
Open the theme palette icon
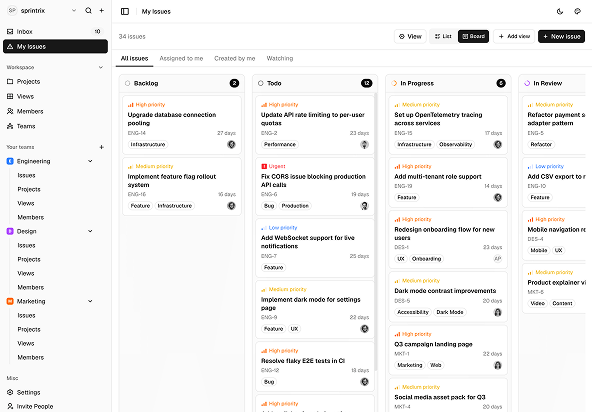point(577,11)
